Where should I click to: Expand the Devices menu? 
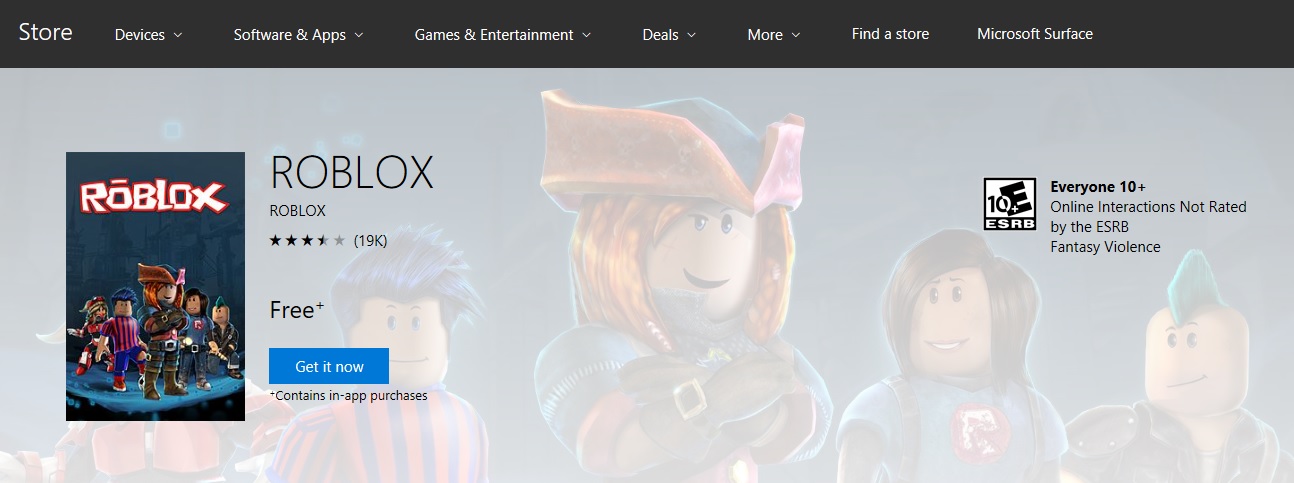pyautogui.click(x=149, y=34)
